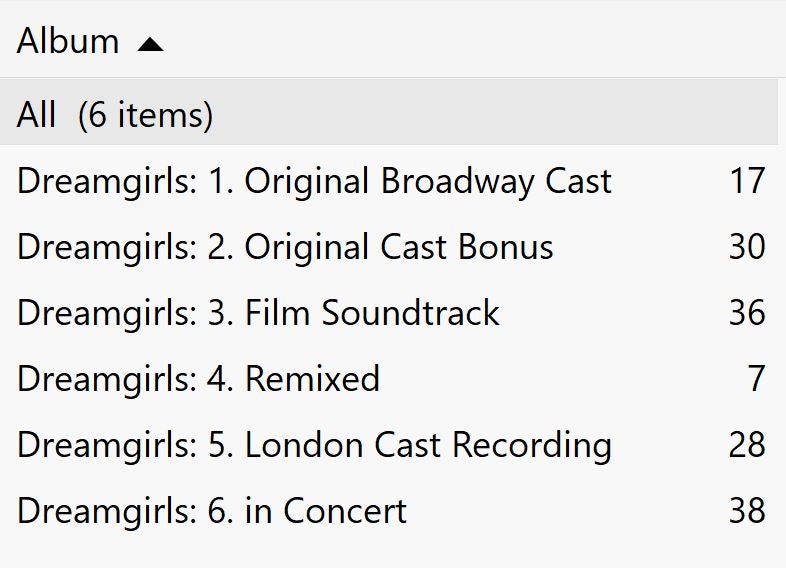Select the All (6 items) row
Viewport: 786px width, 568px height.
pyautogui.click(x=388, y=115)
